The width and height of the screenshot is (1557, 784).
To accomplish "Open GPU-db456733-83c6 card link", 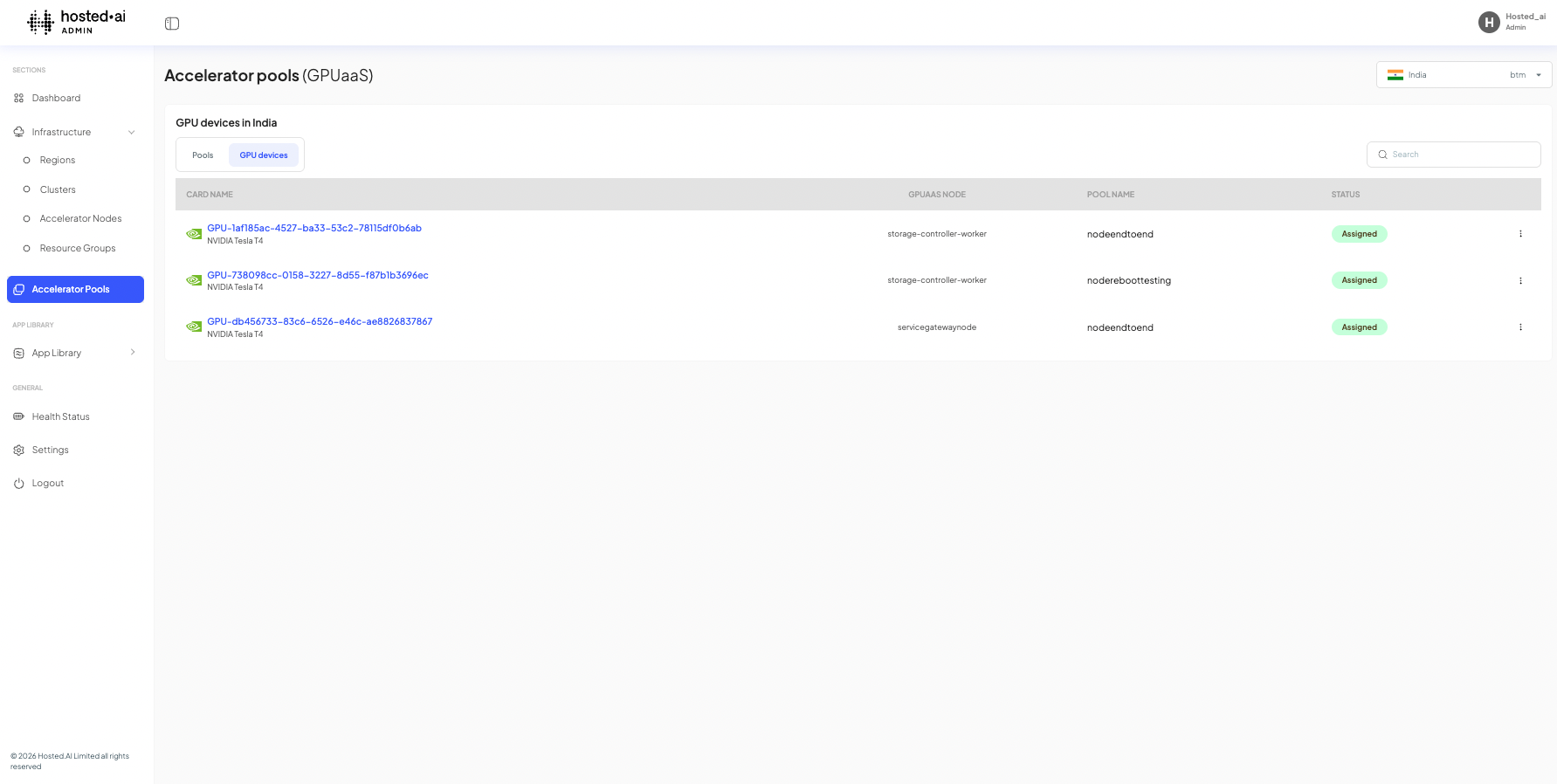I will pyautogui.click(x=320, y=322).
